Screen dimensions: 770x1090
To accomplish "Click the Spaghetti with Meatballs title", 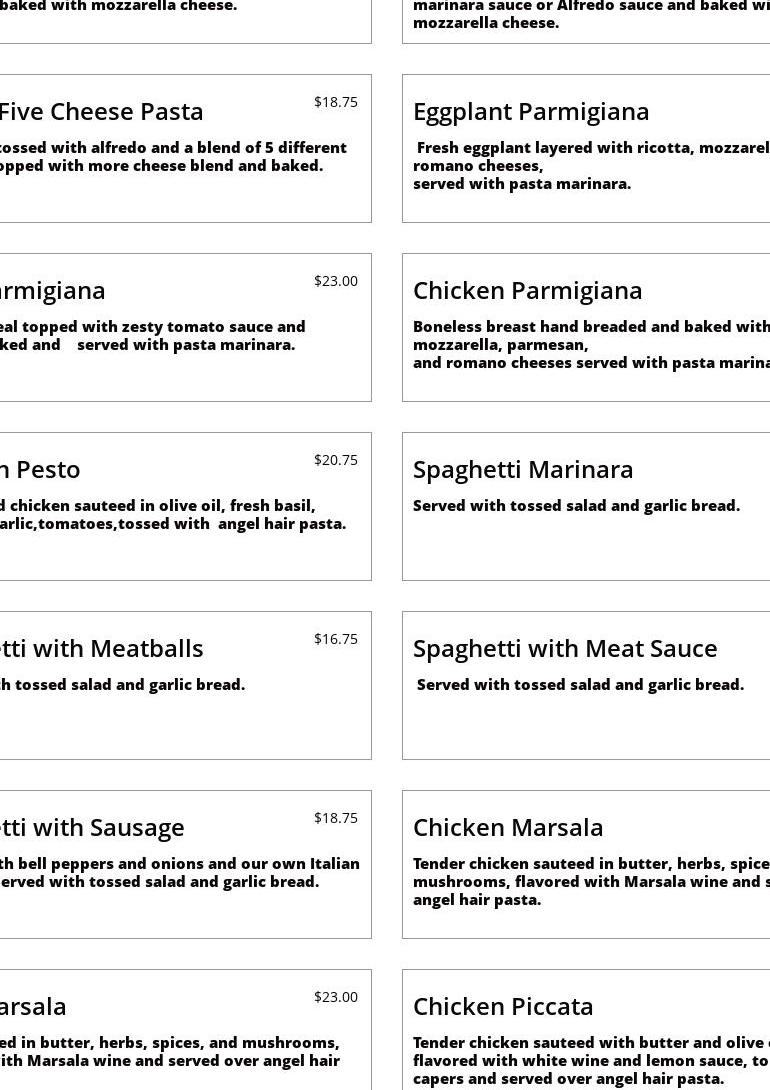I will click(100, 648).
